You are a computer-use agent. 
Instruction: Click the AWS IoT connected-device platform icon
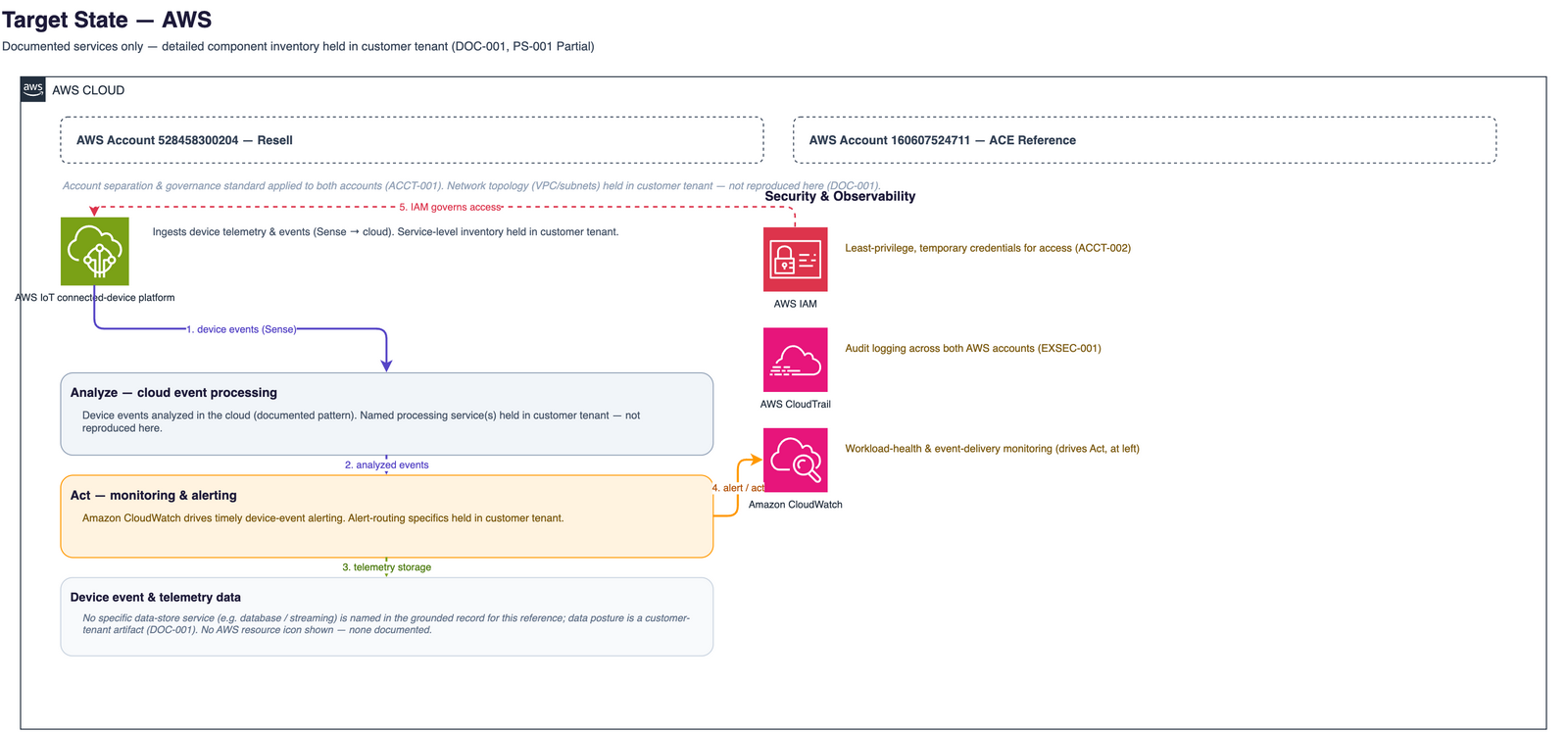pos(95,252)
